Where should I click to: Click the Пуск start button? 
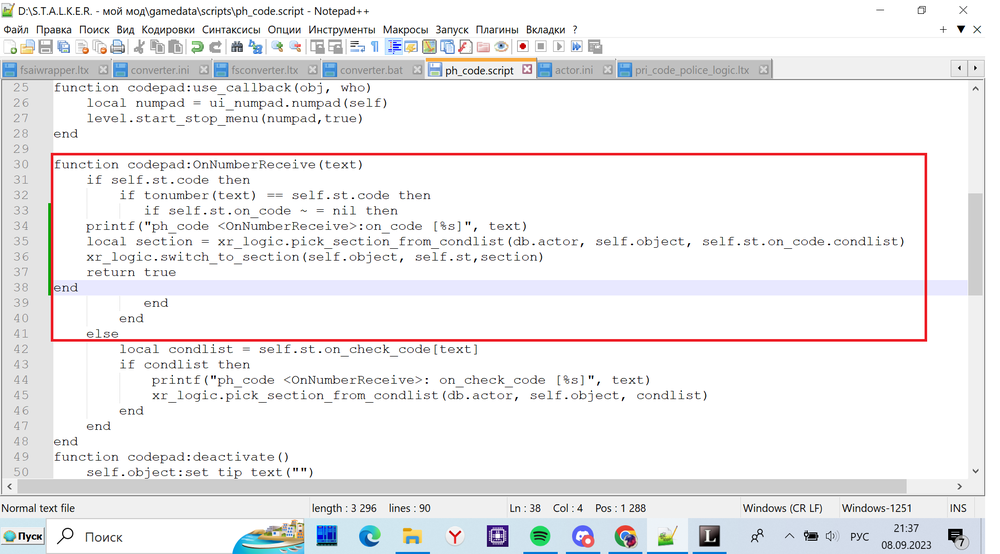pos(23,537)
